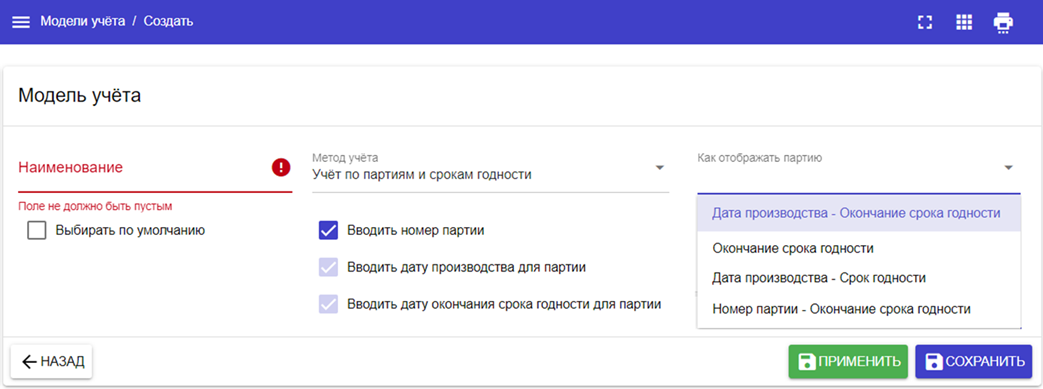Click the green Применить button
The image size is (1043, 389).
[x=848, y=361]
